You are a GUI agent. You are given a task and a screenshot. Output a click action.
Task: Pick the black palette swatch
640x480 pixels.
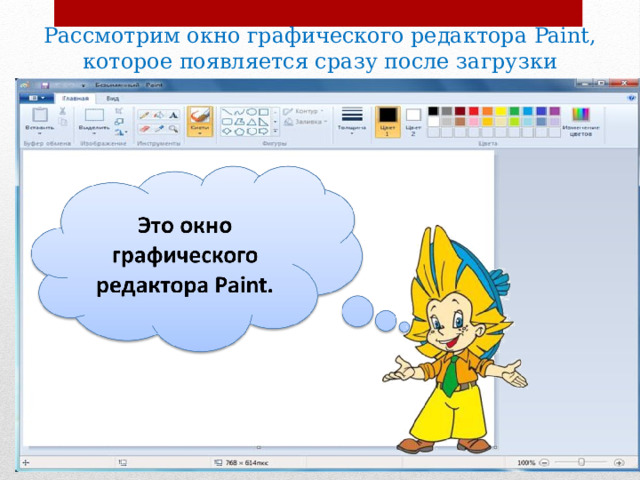[x=433, y=111]
